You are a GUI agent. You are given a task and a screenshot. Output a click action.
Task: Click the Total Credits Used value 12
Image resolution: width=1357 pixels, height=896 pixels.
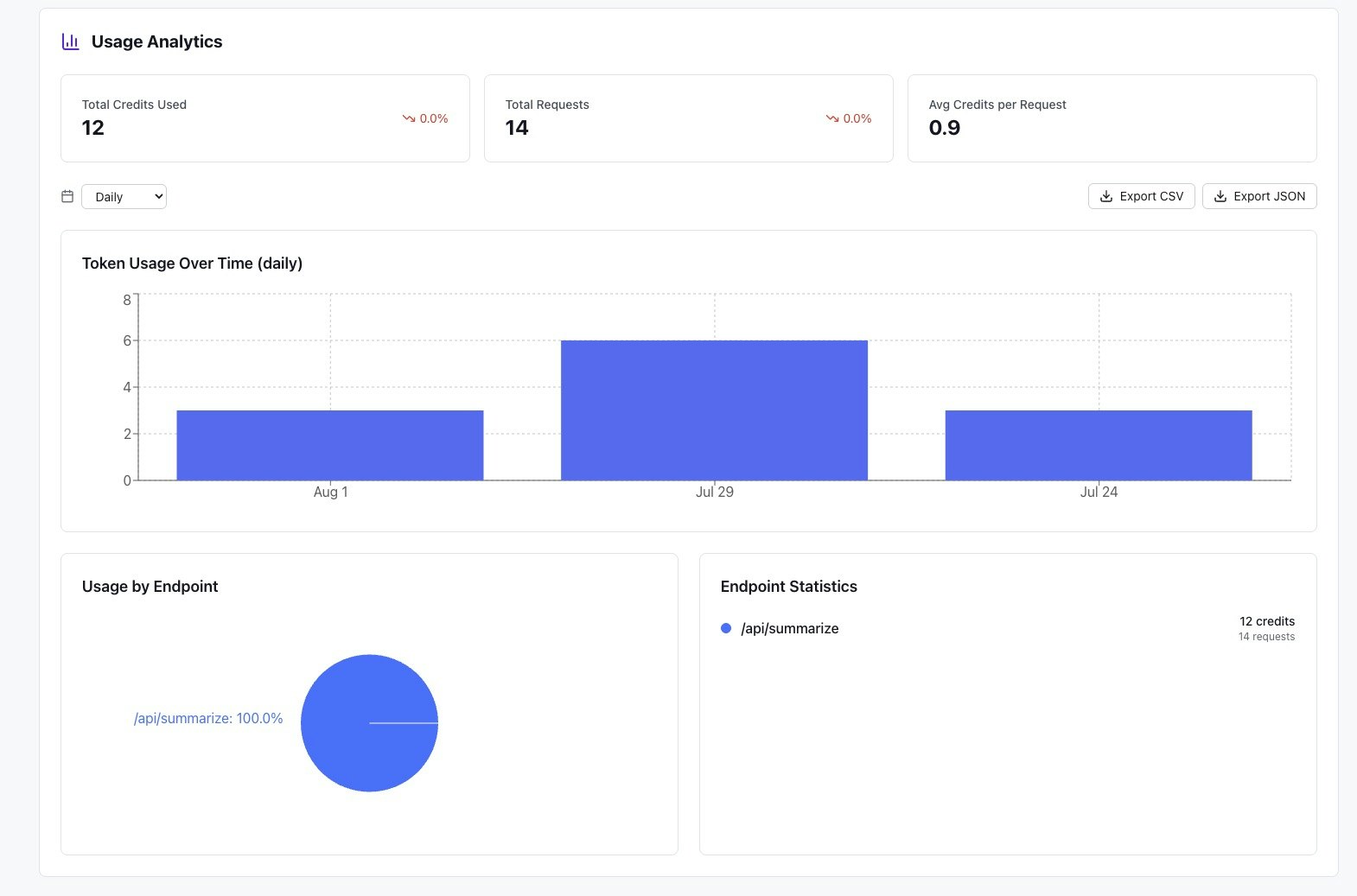click(92, 128)
